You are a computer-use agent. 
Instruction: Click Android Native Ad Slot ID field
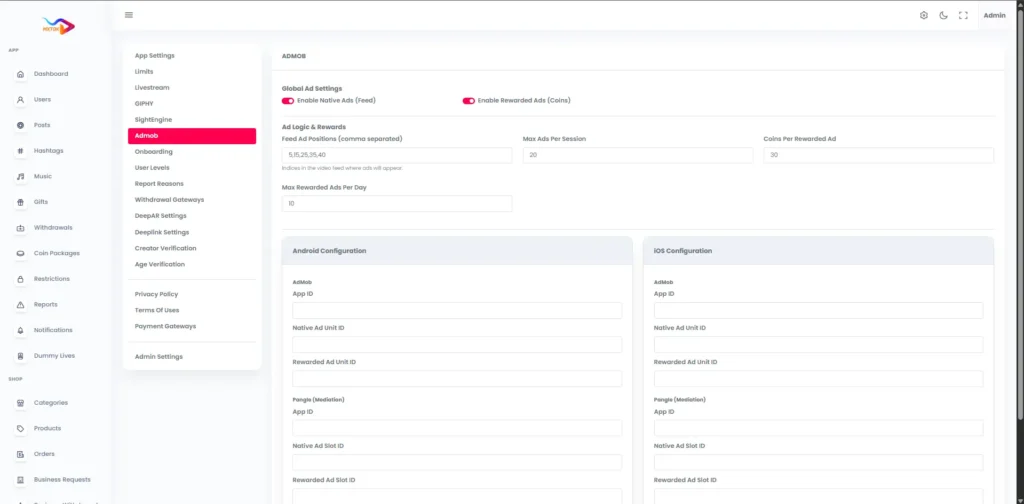tap(457, 462)
